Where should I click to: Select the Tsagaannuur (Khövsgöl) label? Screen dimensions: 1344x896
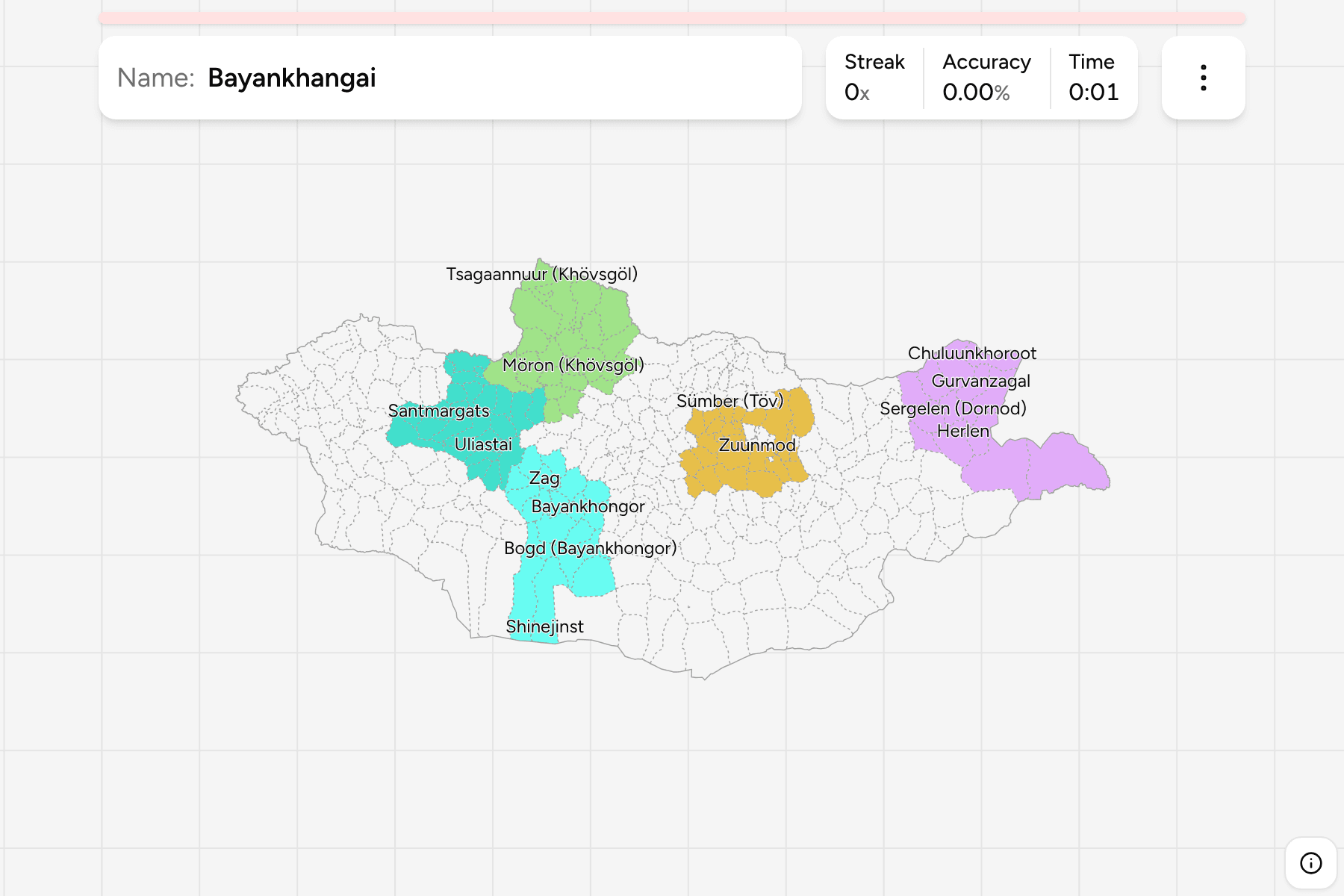pos(542,274)
